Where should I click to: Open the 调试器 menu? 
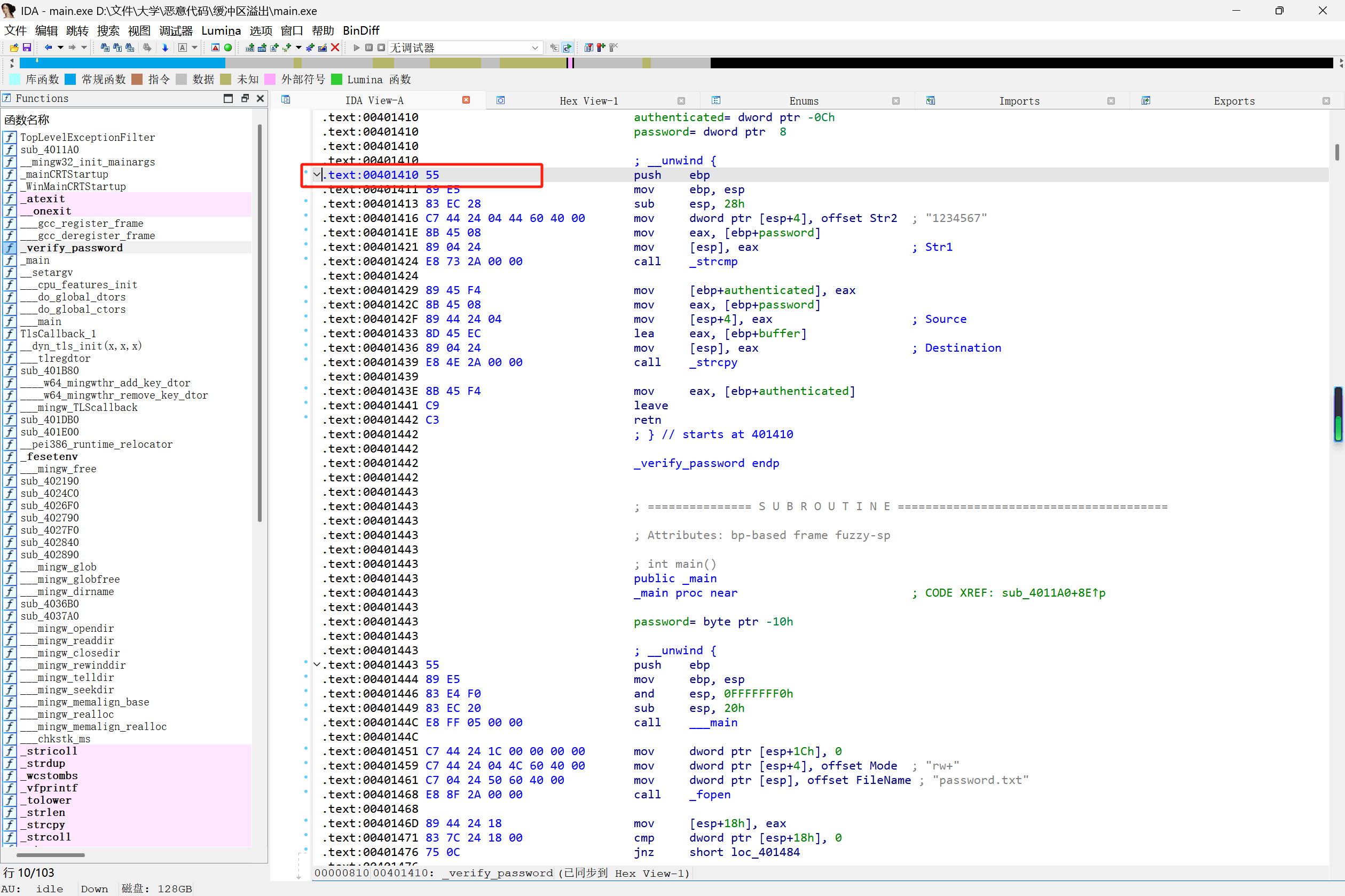pyautogui.click(x=176, y=31)
